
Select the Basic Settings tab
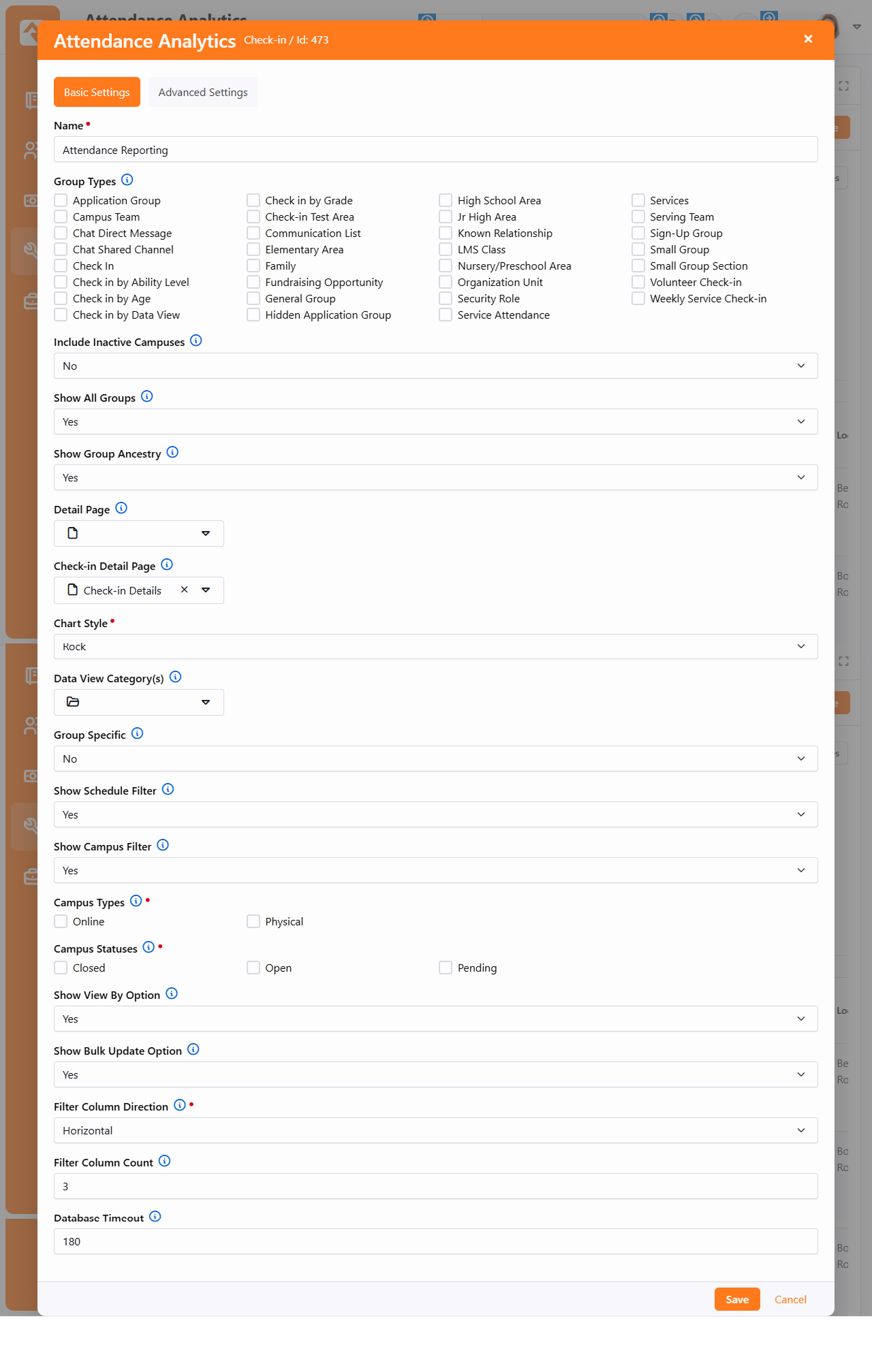tap(97, 93)
